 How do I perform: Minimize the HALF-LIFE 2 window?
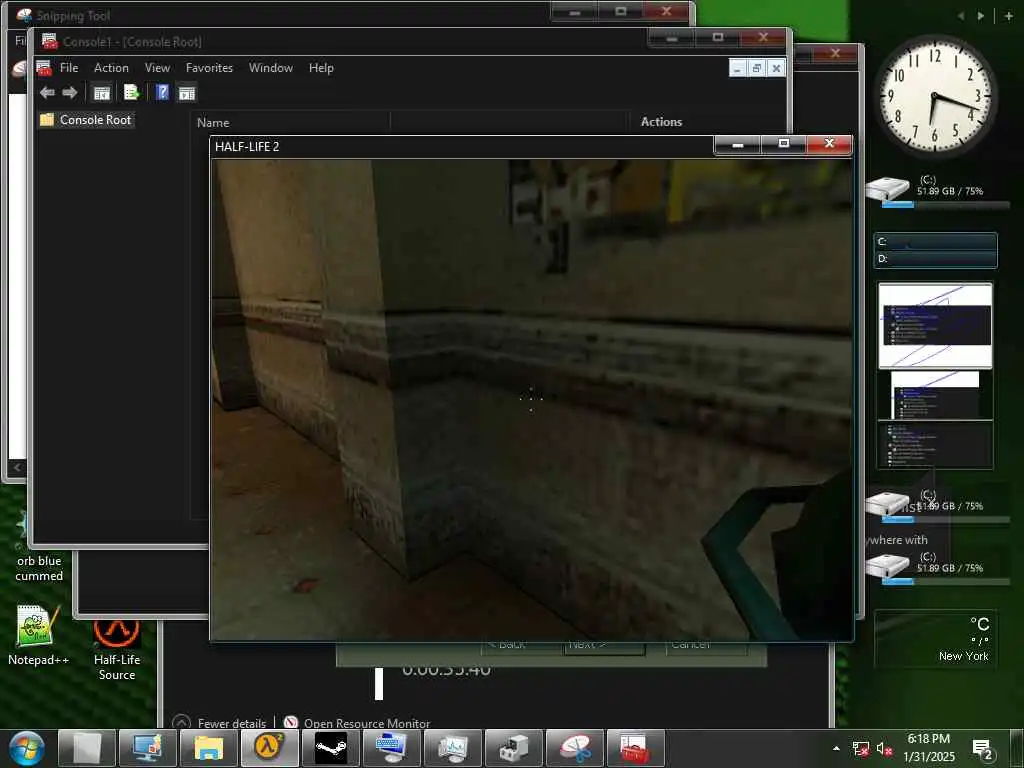737,144
